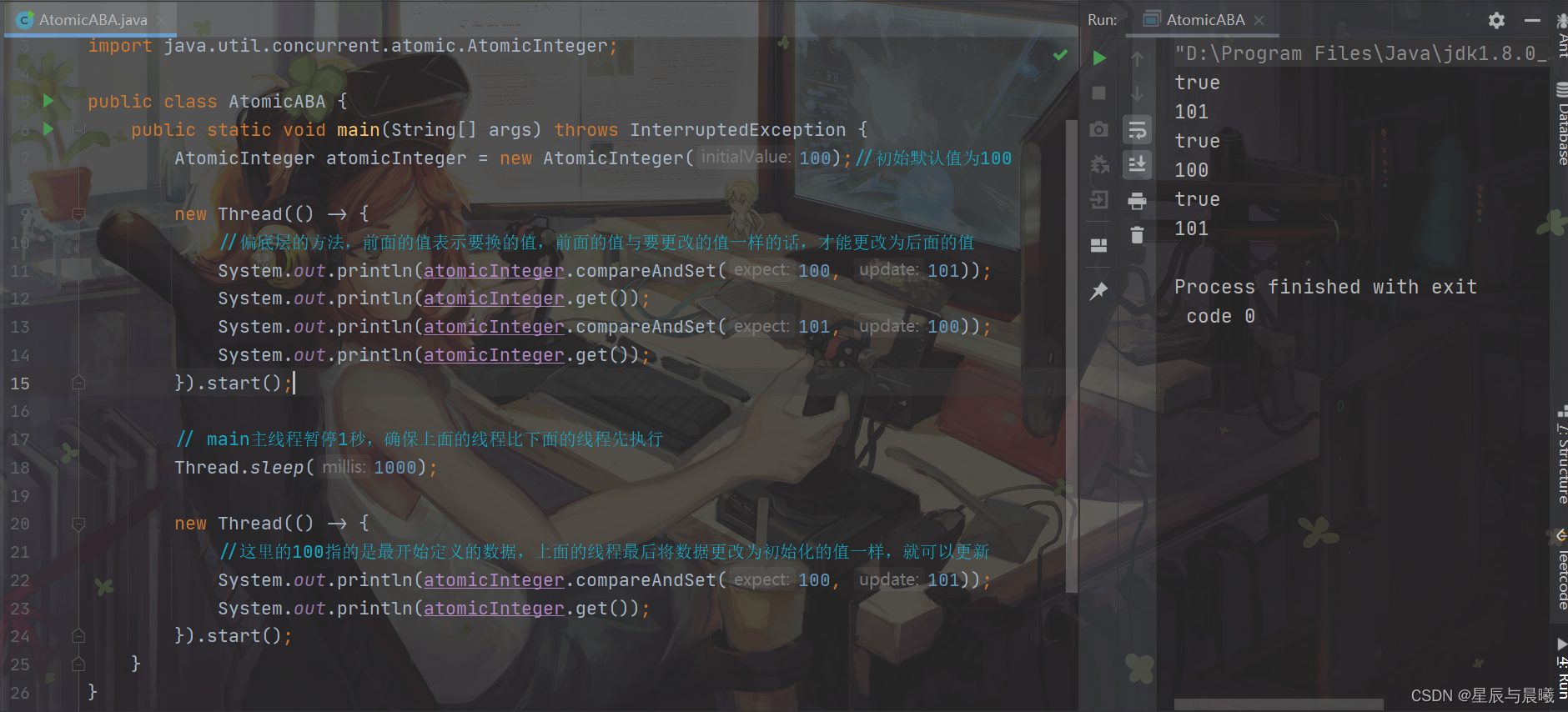Click the Dump Threads camera icon
Image resolution: width=1568 pixels, height=712 pixels.
click(x=1099, y=129)
